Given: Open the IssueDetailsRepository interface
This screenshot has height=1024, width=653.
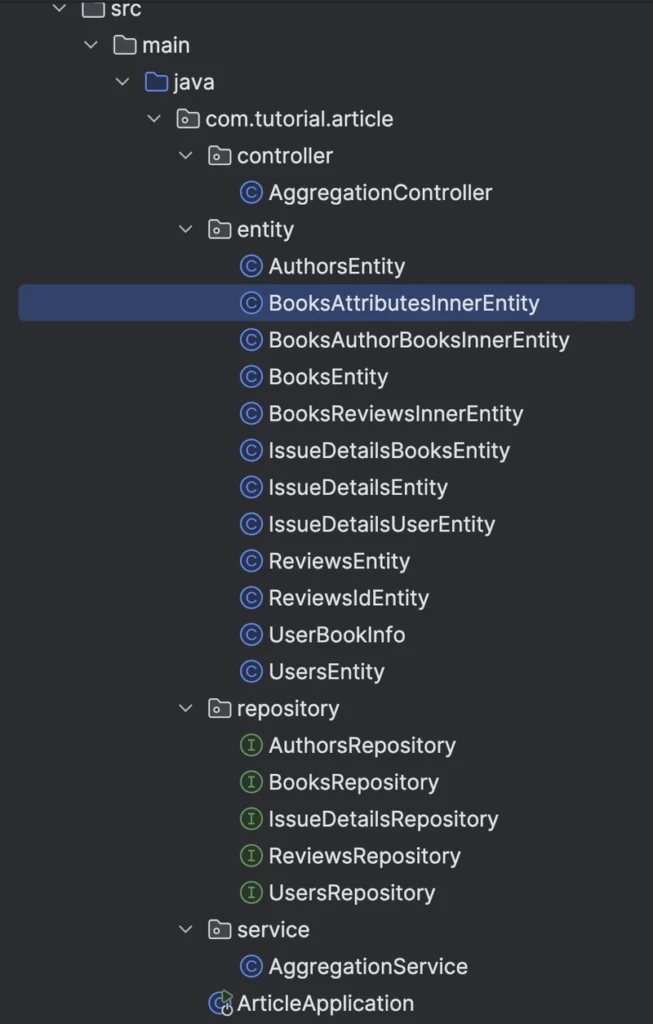Looking at the screenshot, I should click(383, 820).
